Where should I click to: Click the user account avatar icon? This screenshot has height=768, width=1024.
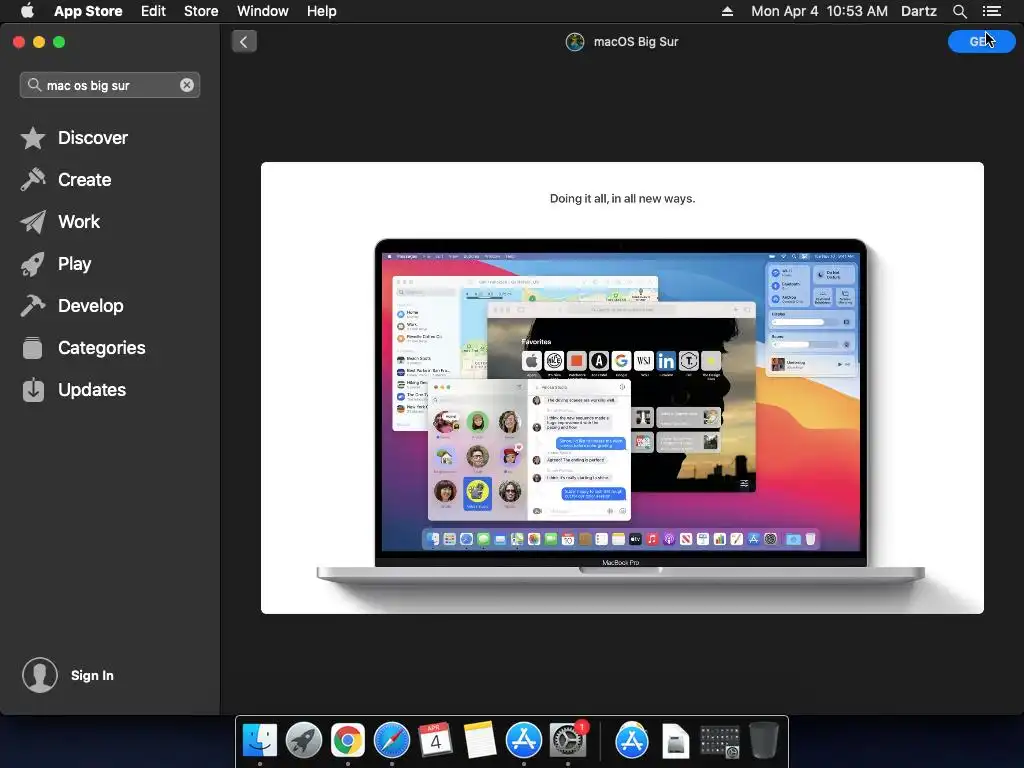click(40, 675)
